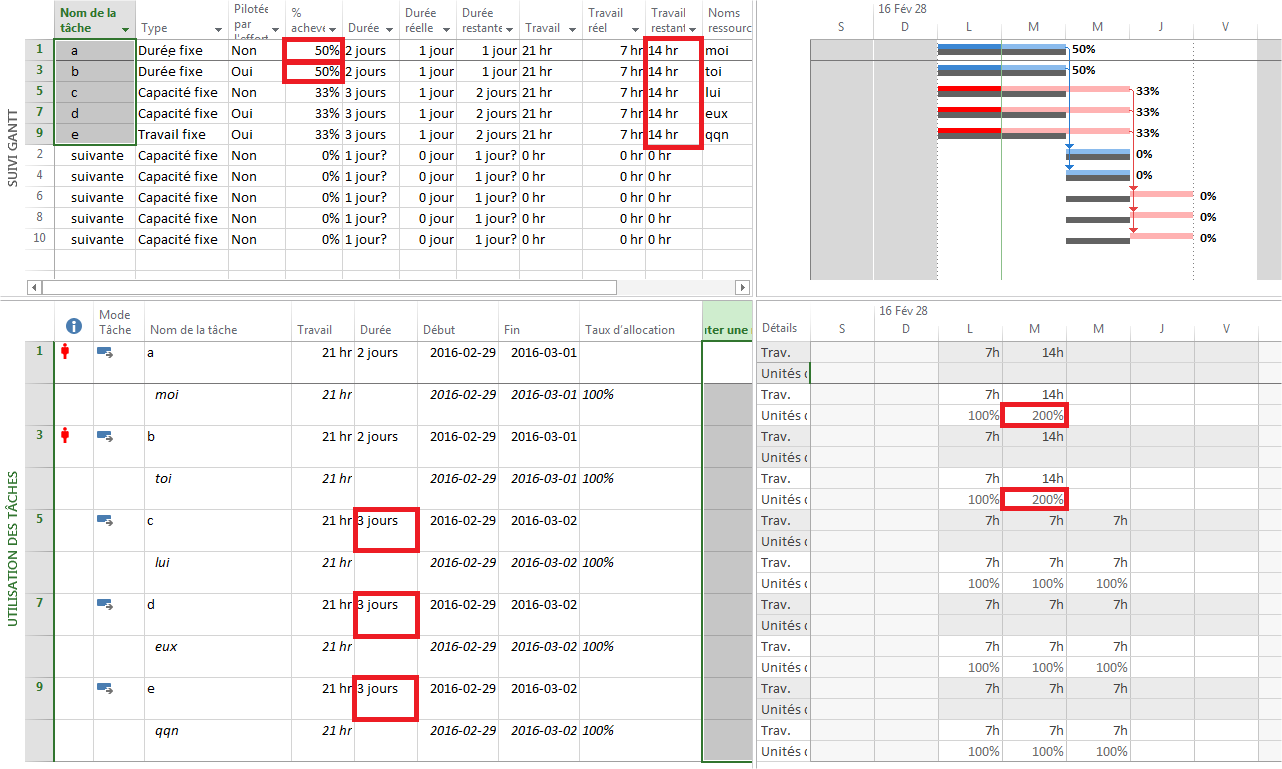1282x769 pixels.
Task: Select the 'moi' resource assignment row name
Action: point(167,395)
